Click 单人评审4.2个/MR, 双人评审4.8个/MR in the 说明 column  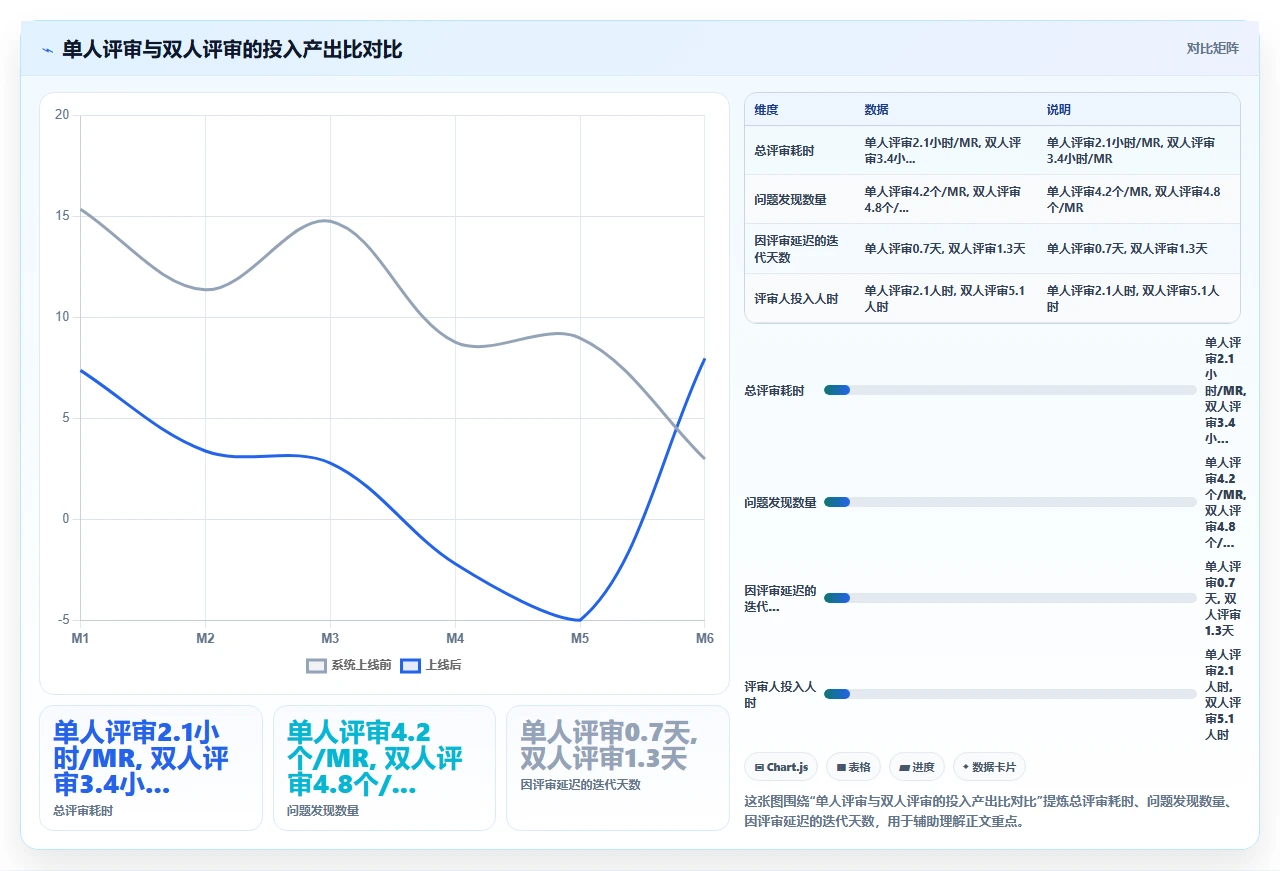1133,200
